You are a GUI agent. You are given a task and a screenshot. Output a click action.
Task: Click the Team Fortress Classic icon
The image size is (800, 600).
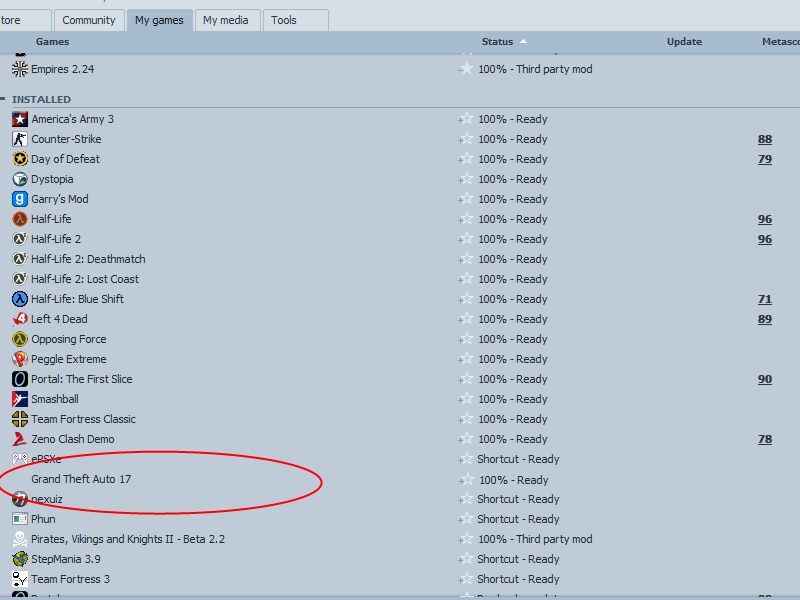point(20,419)
